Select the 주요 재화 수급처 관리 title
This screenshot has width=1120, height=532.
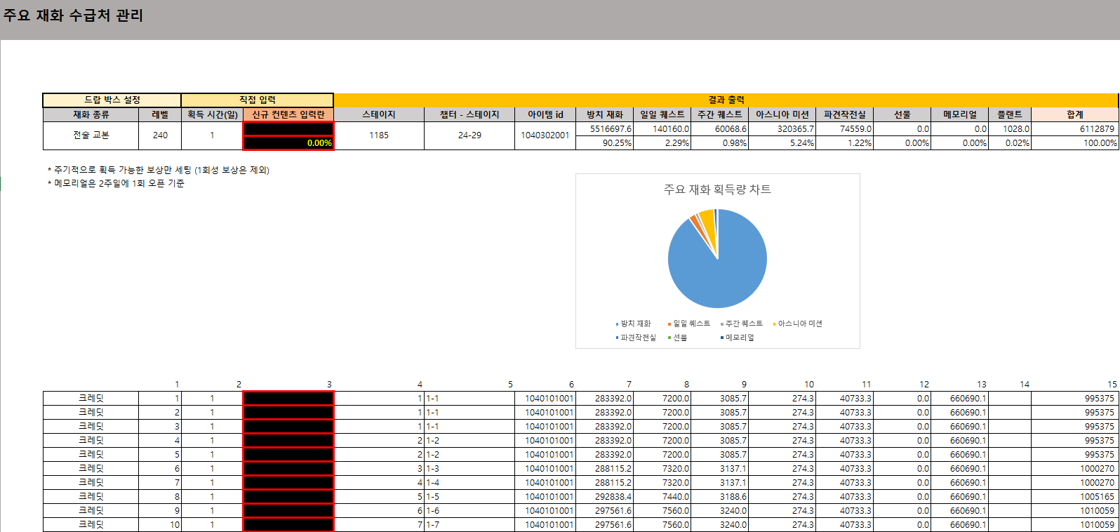click(x=72, y=16)
